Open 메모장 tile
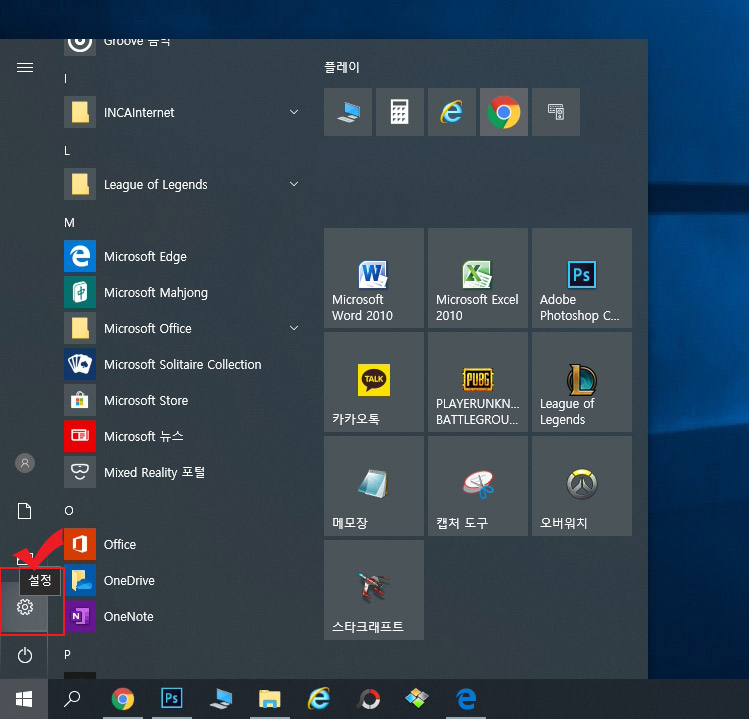This screenshot has width=749, height=719. [374, 486]
